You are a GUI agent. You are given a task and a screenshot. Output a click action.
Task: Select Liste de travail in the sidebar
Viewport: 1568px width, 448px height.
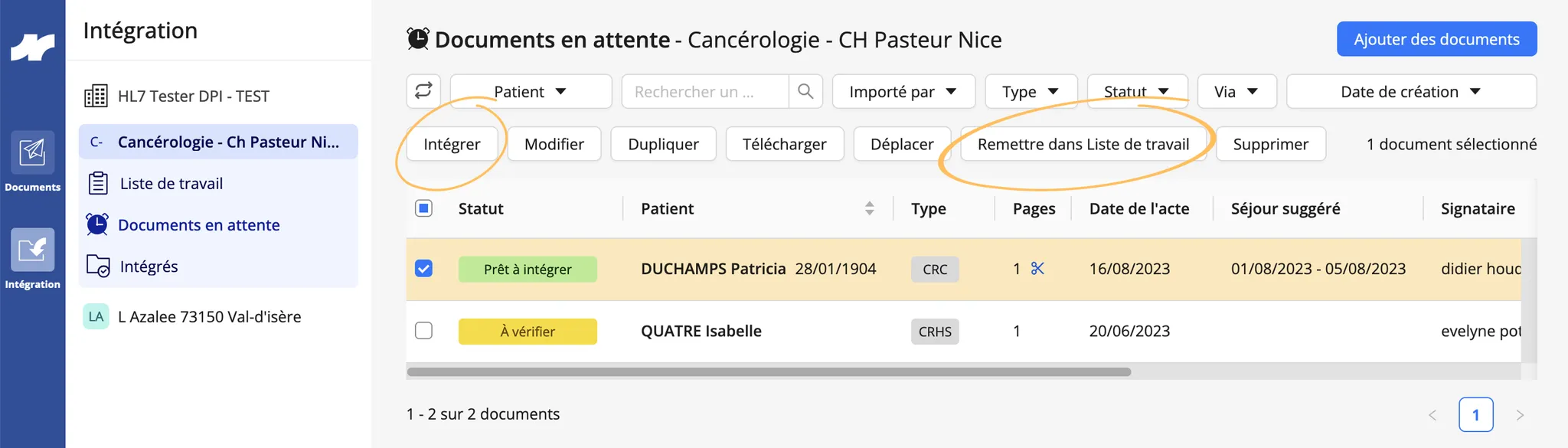171,183
